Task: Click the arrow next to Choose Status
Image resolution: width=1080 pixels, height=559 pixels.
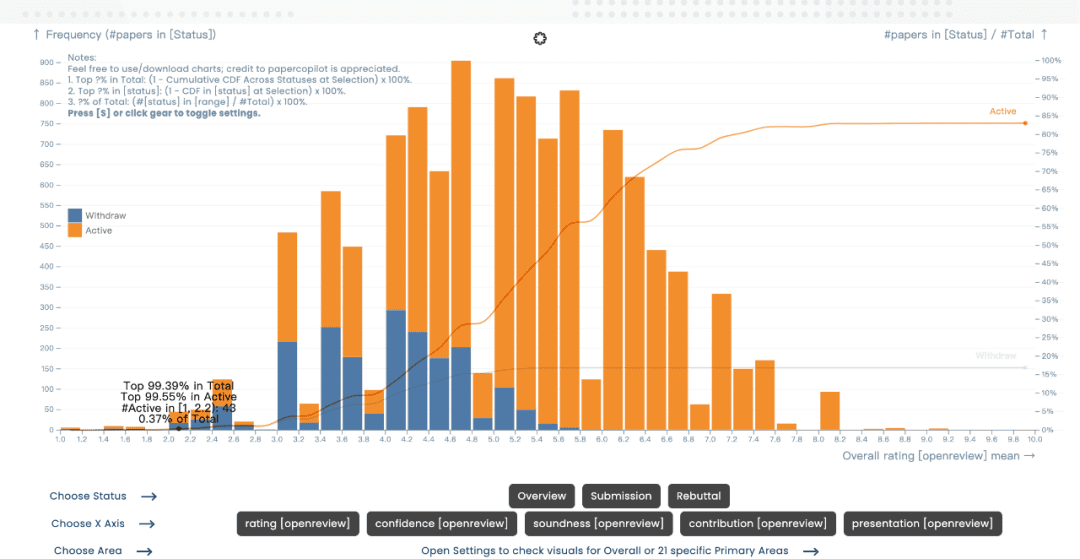Action: pos(149,496)
